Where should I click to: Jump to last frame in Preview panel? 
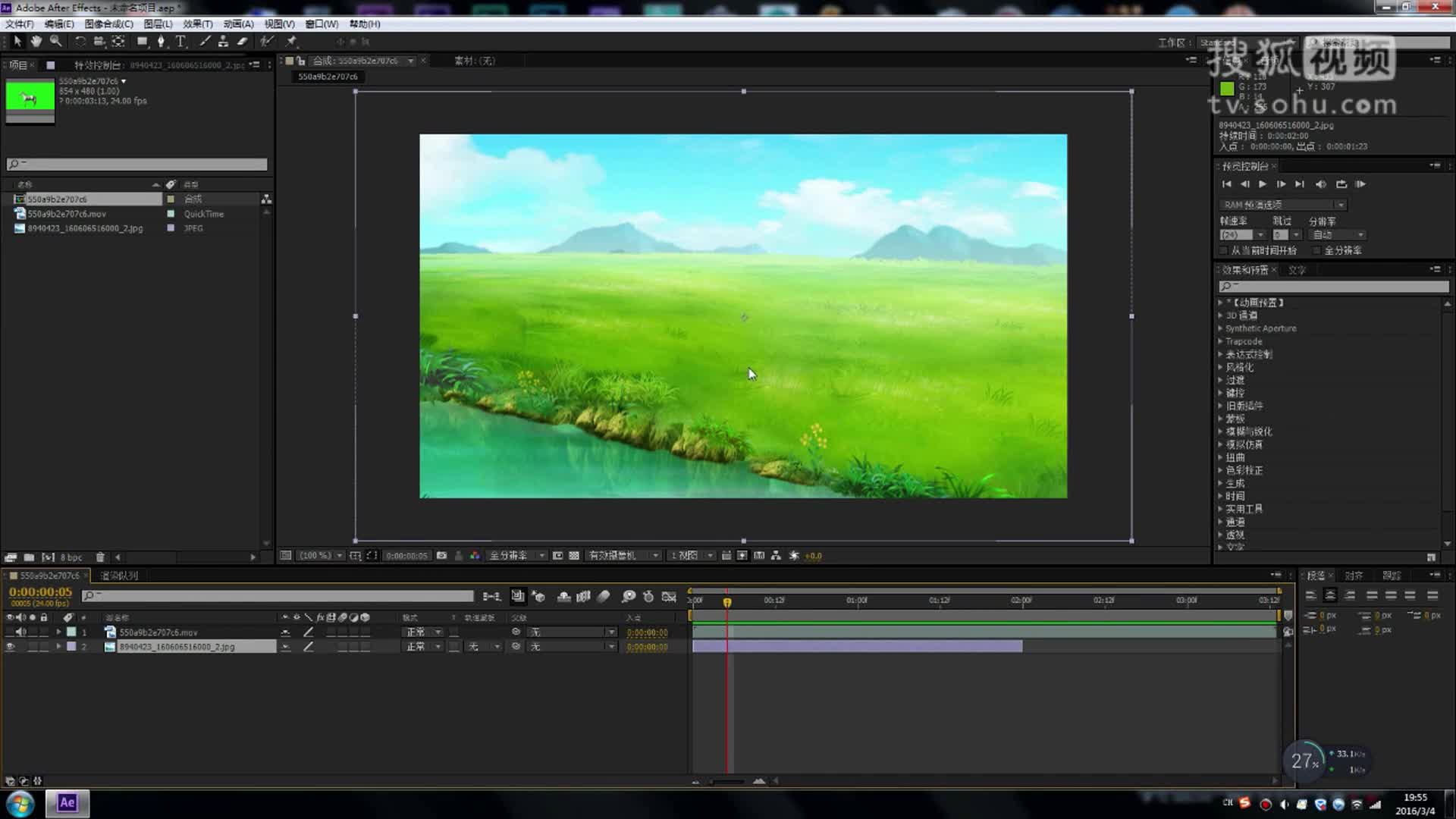pos(1300,184)
